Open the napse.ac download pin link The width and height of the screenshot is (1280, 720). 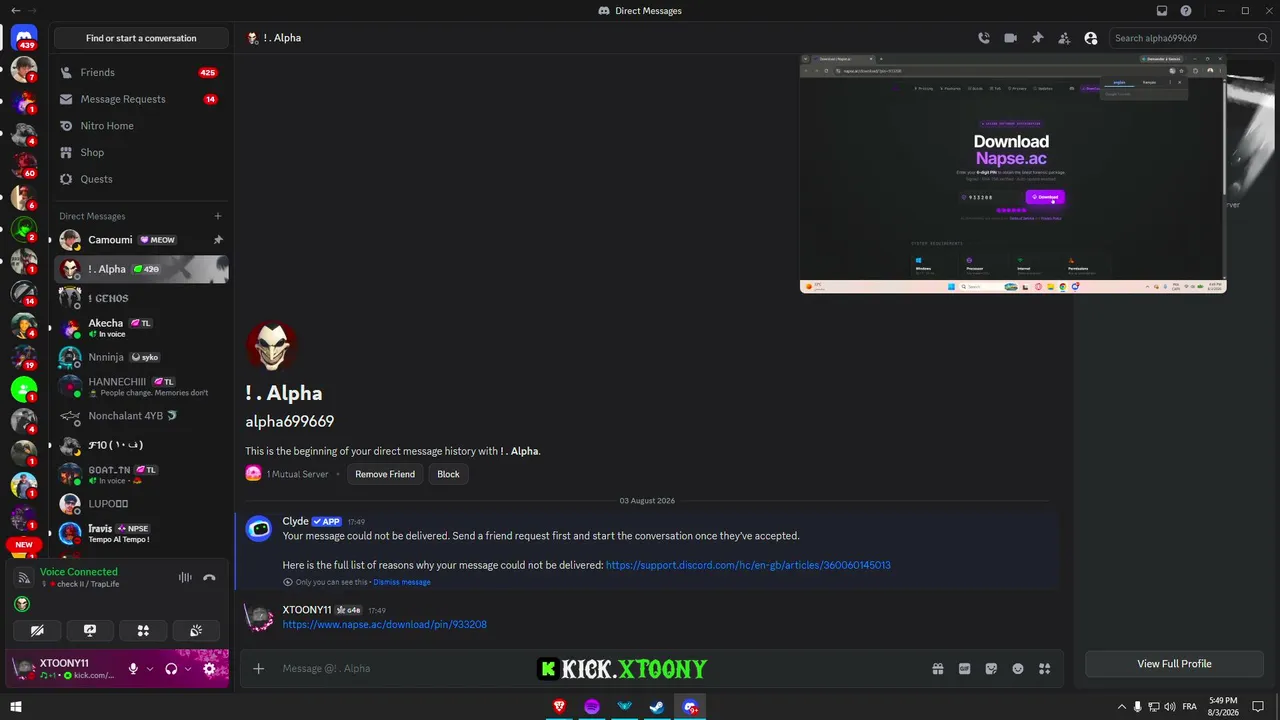(x=385, y=625)
